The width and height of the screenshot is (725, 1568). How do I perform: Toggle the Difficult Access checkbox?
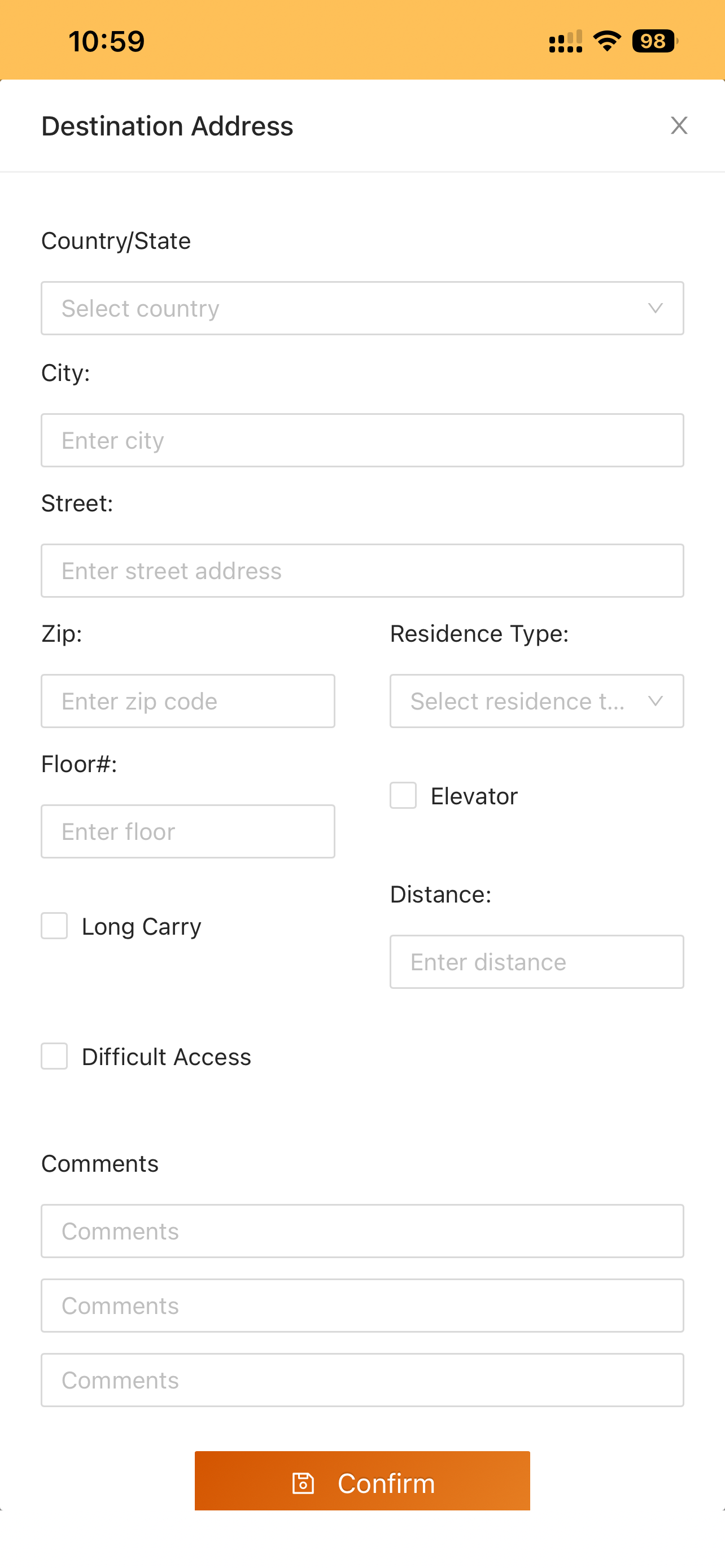click(x=54, y=1056)
